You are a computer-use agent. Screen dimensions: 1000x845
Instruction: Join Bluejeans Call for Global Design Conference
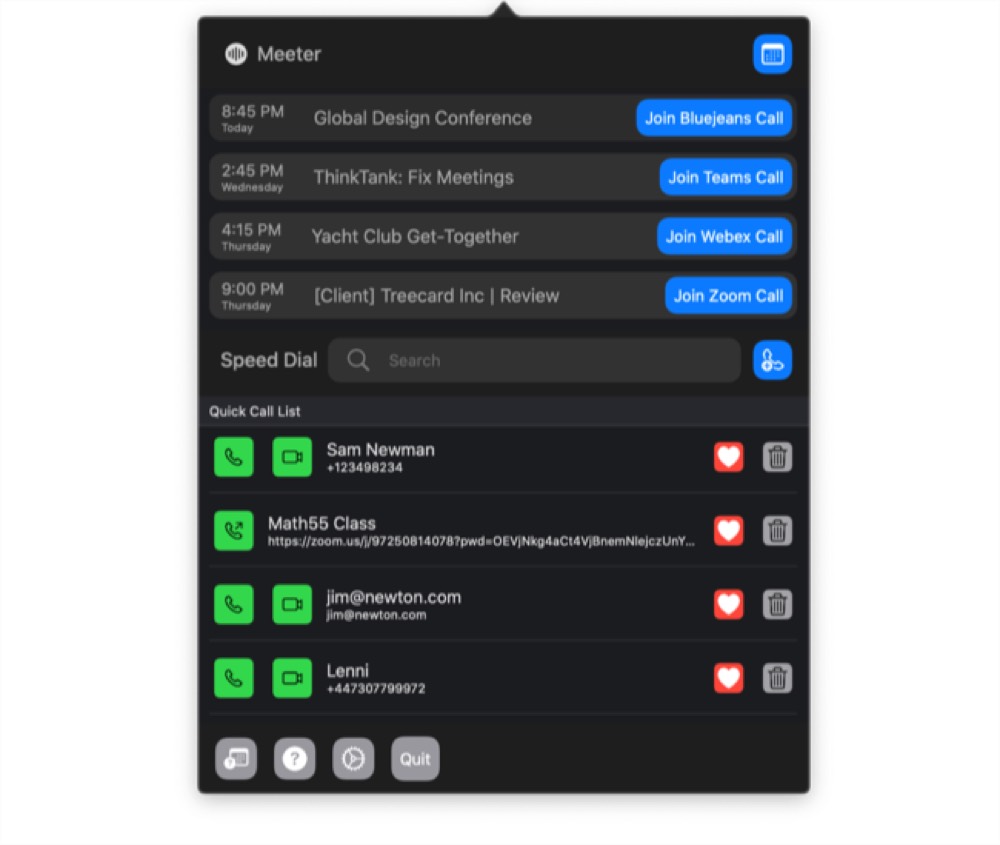(714, 118)
